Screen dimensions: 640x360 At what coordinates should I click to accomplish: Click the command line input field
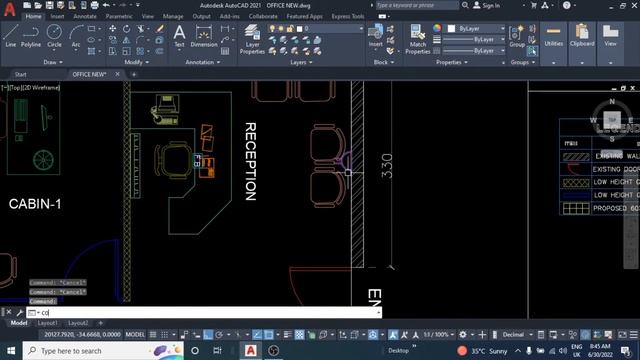204,313
